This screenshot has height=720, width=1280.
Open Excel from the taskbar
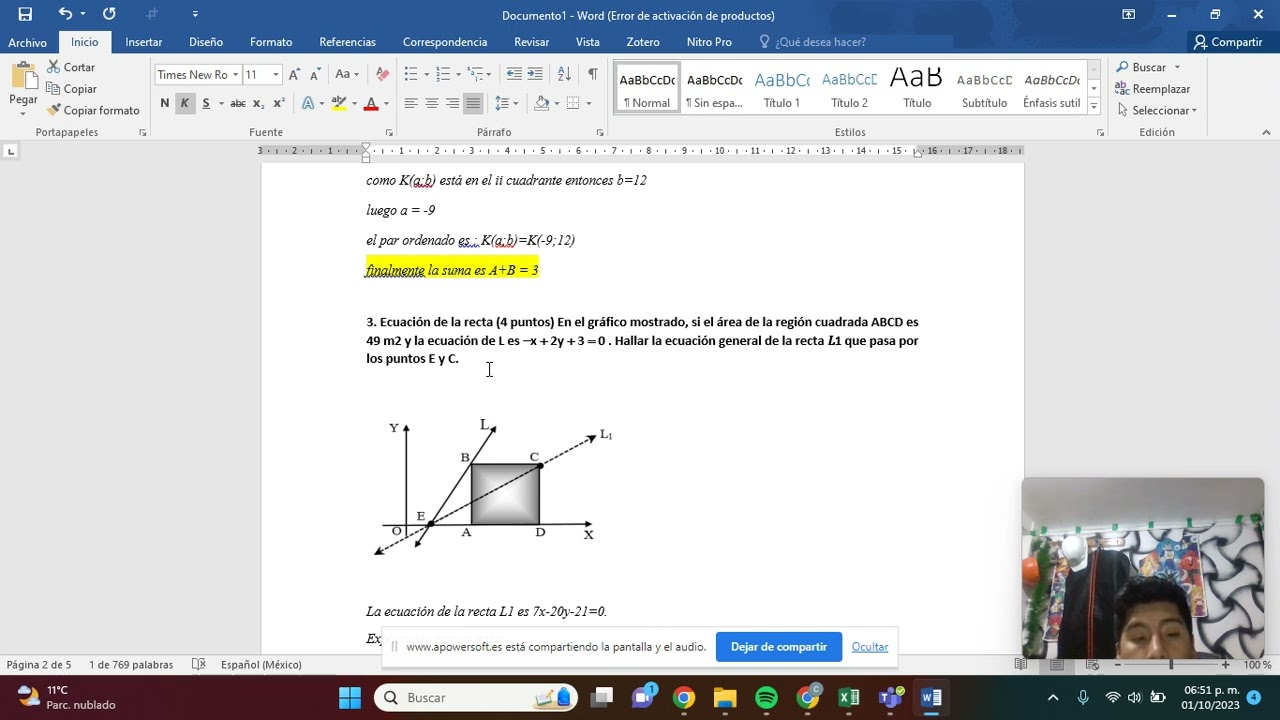(x=848, y=697)
